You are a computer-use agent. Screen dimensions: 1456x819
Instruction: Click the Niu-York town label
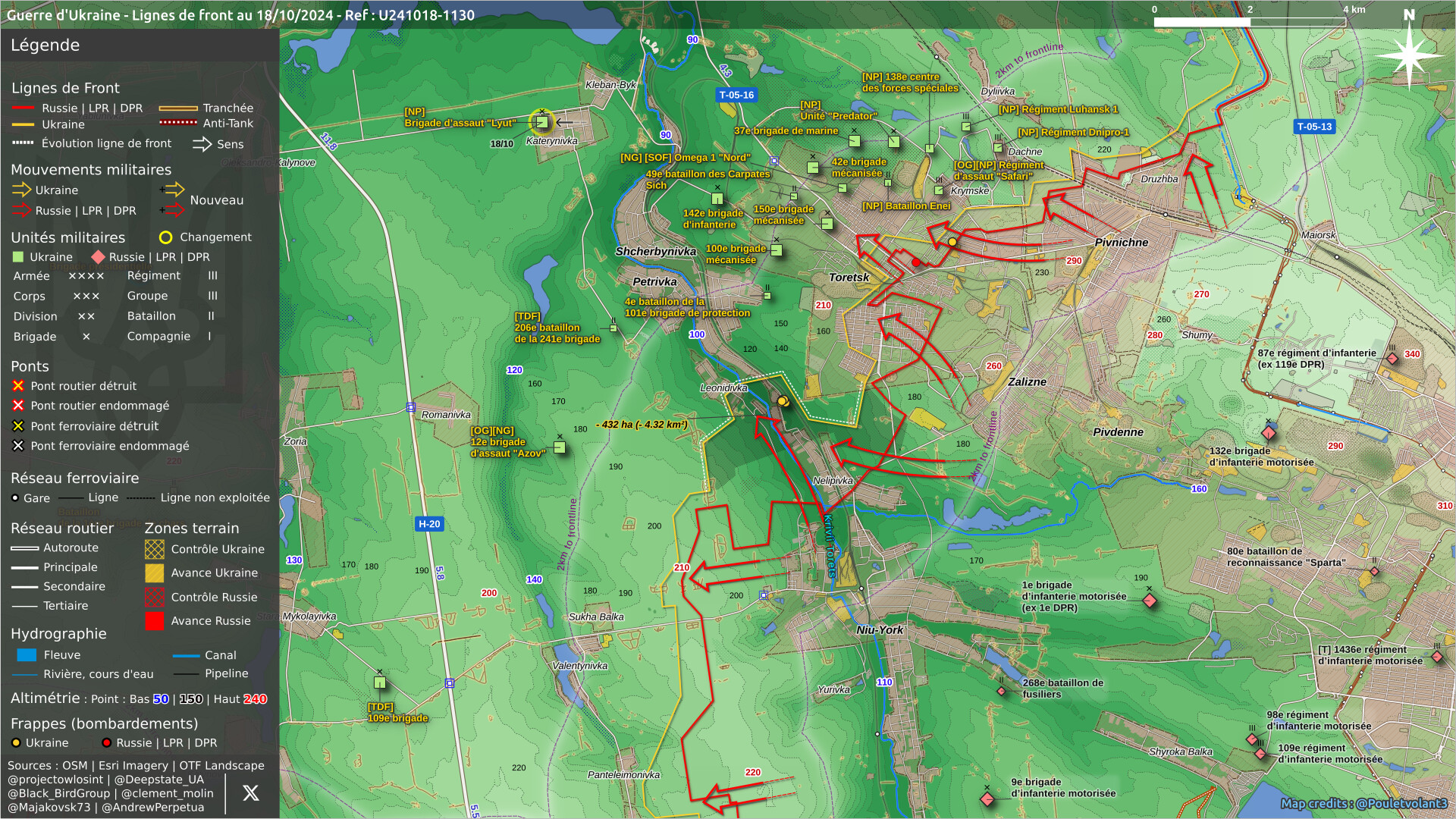pyautogui.click(x=880, y=630)
